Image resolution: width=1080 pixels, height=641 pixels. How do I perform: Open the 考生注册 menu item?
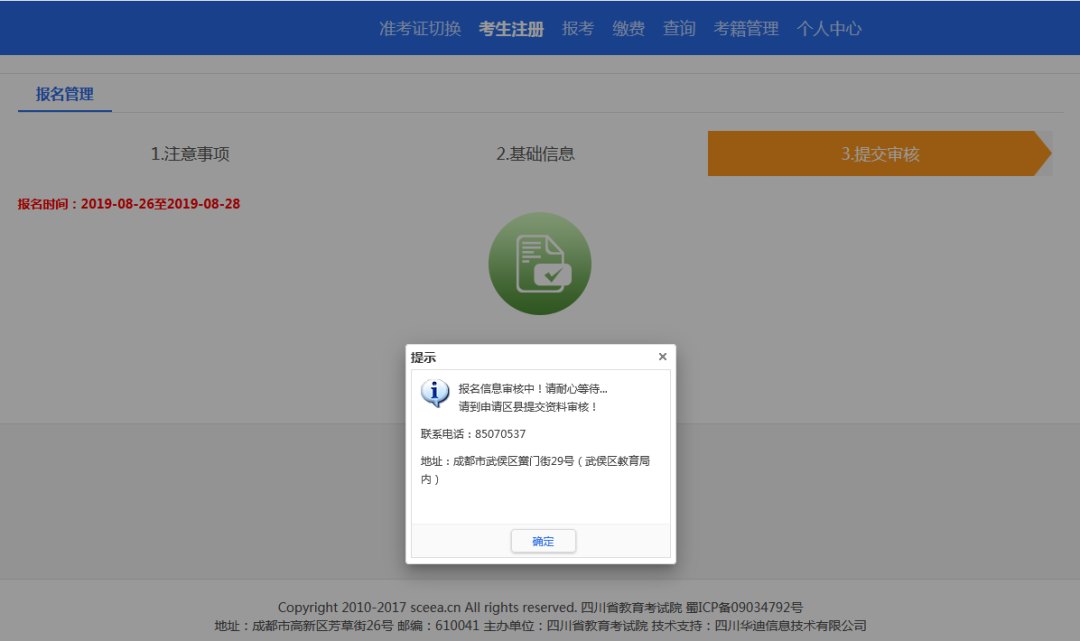510,29
